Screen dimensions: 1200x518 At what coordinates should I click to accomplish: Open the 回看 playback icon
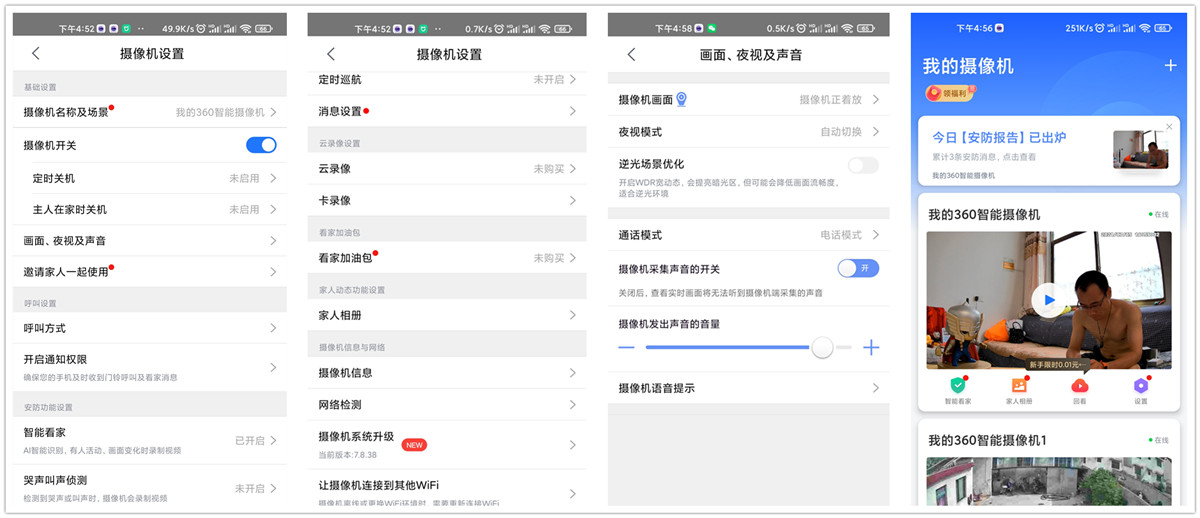1080,385
